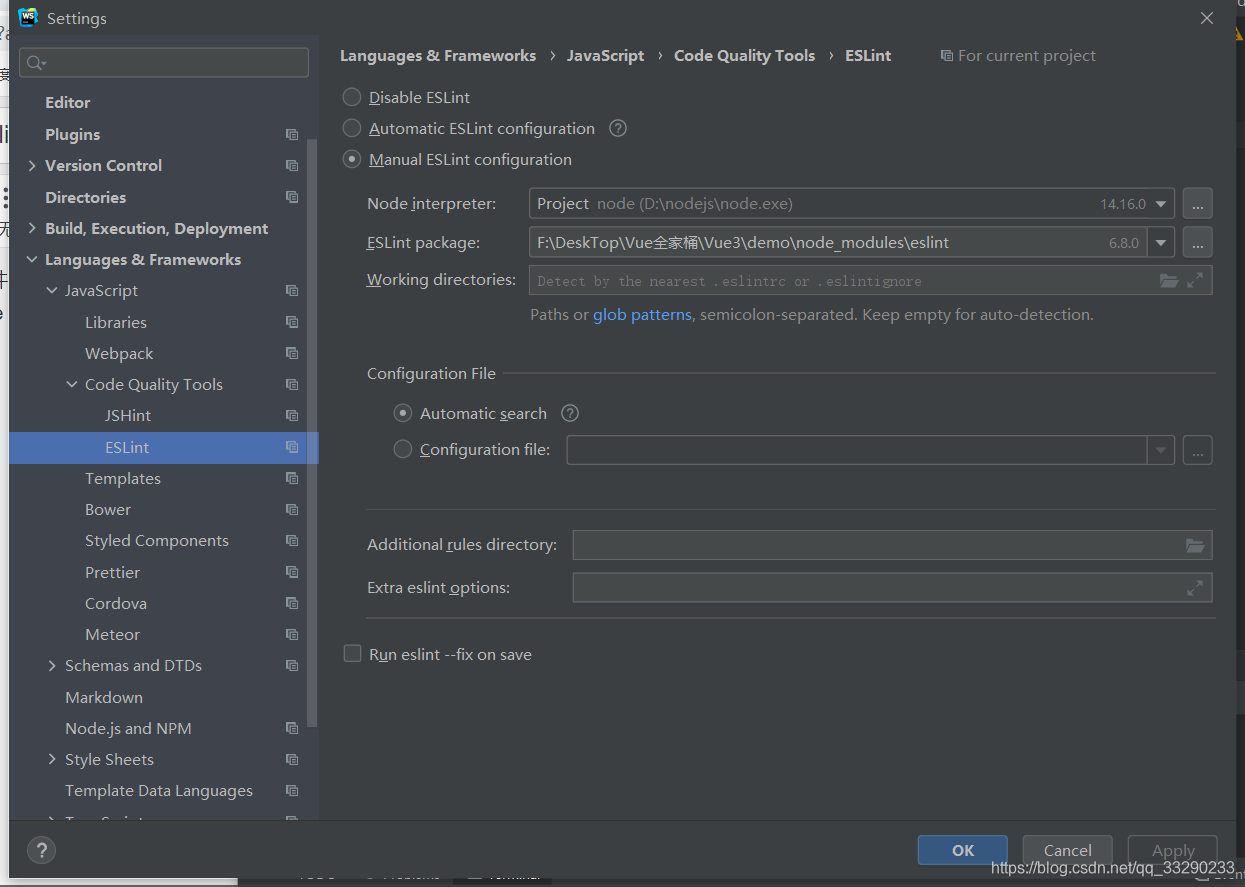The image size is (1245, 887).
Task: Open the Configuration file dropdown arrow
Action: 1160,450
